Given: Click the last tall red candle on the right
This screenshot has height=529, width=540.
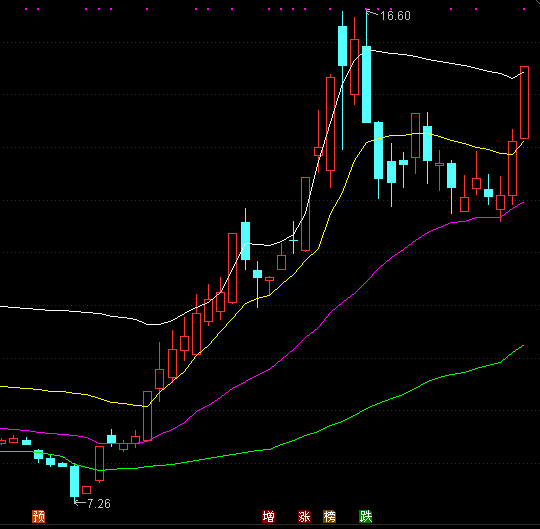Looking at the screenshot, I should click(524, 103).
